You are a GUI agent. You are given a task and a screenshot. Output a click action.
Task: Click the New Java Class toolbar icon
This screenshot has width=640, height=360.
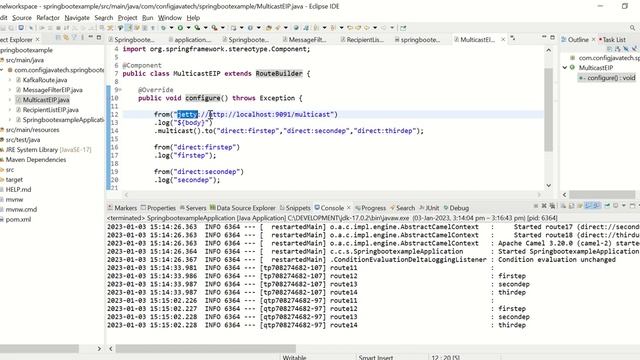[250, 28]
